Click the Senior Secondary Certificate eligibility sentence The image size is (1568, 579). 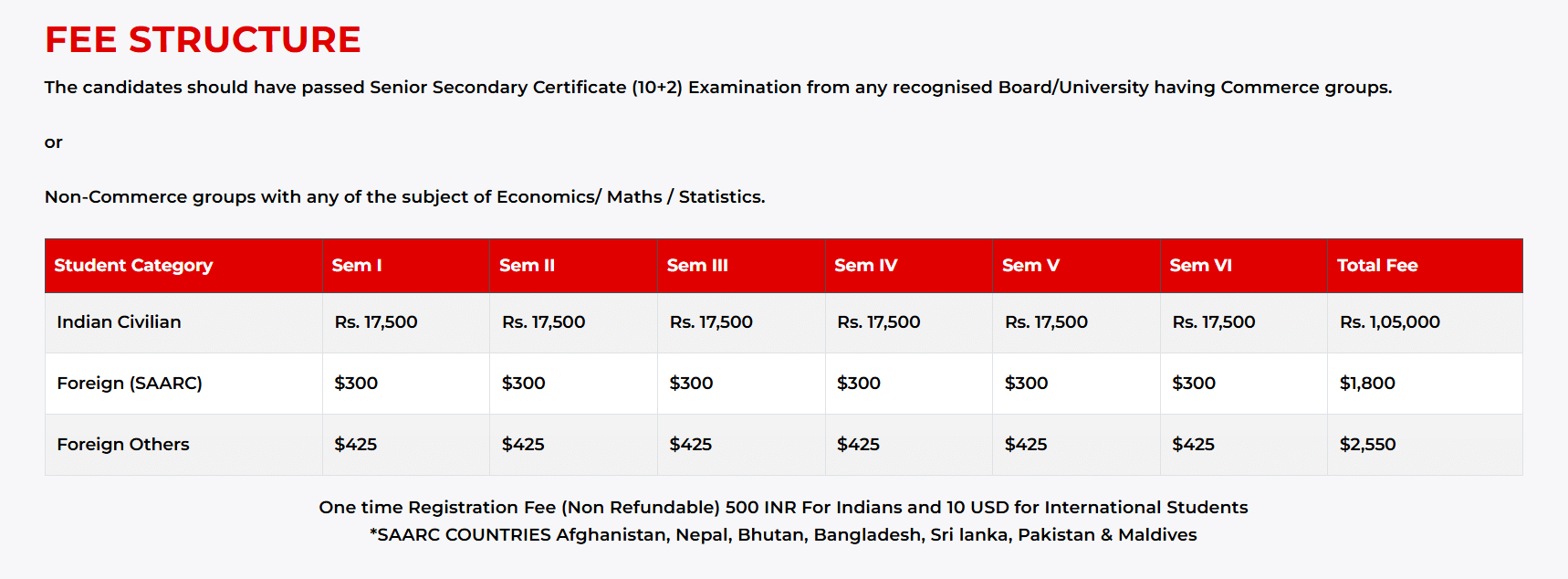pos(717,88)
